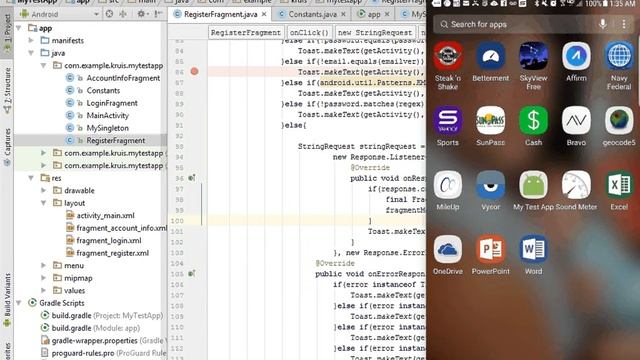Open the Word app
This screenshot has width=640, height=360.
(x=533, y=249)
